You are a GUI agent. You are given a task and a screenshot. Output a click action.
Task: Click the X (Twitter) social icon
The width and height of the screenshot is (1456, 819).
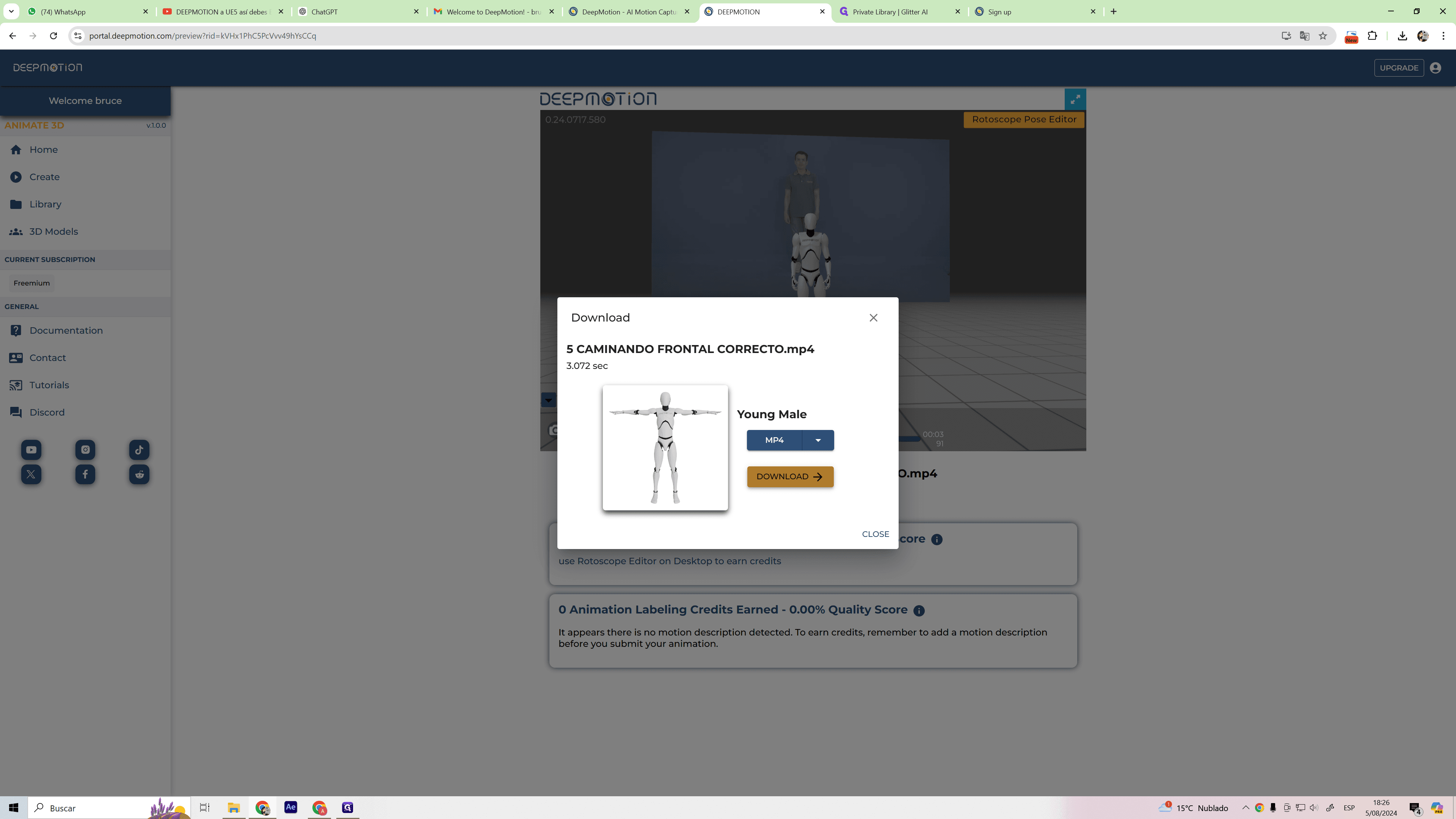31,474
